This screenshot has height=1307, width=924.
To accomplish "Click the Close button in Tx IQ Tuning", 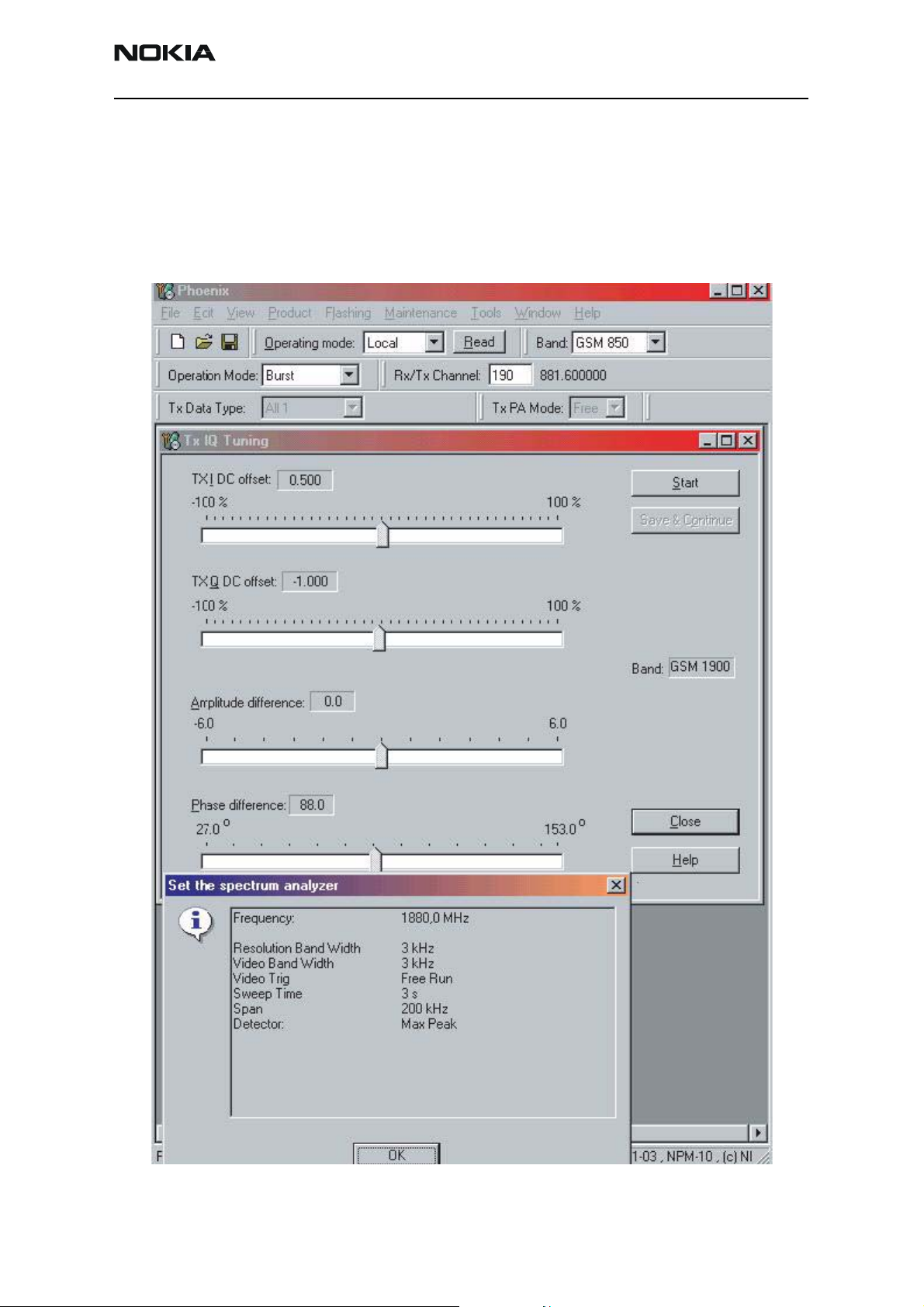I will 685,821.
